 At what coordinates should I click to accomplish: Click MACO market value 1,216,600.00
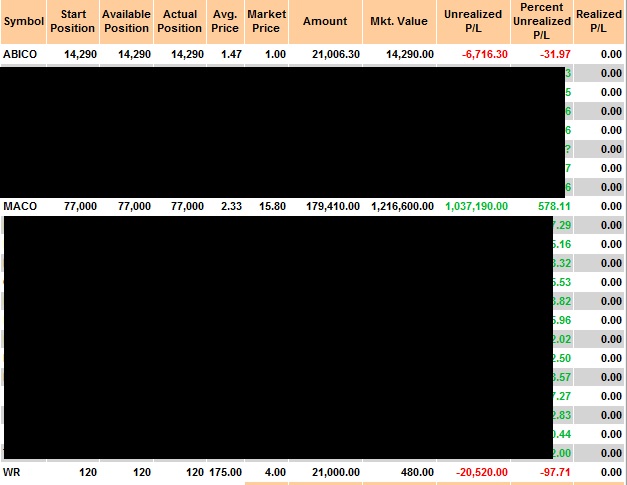[x=403, y=206]
